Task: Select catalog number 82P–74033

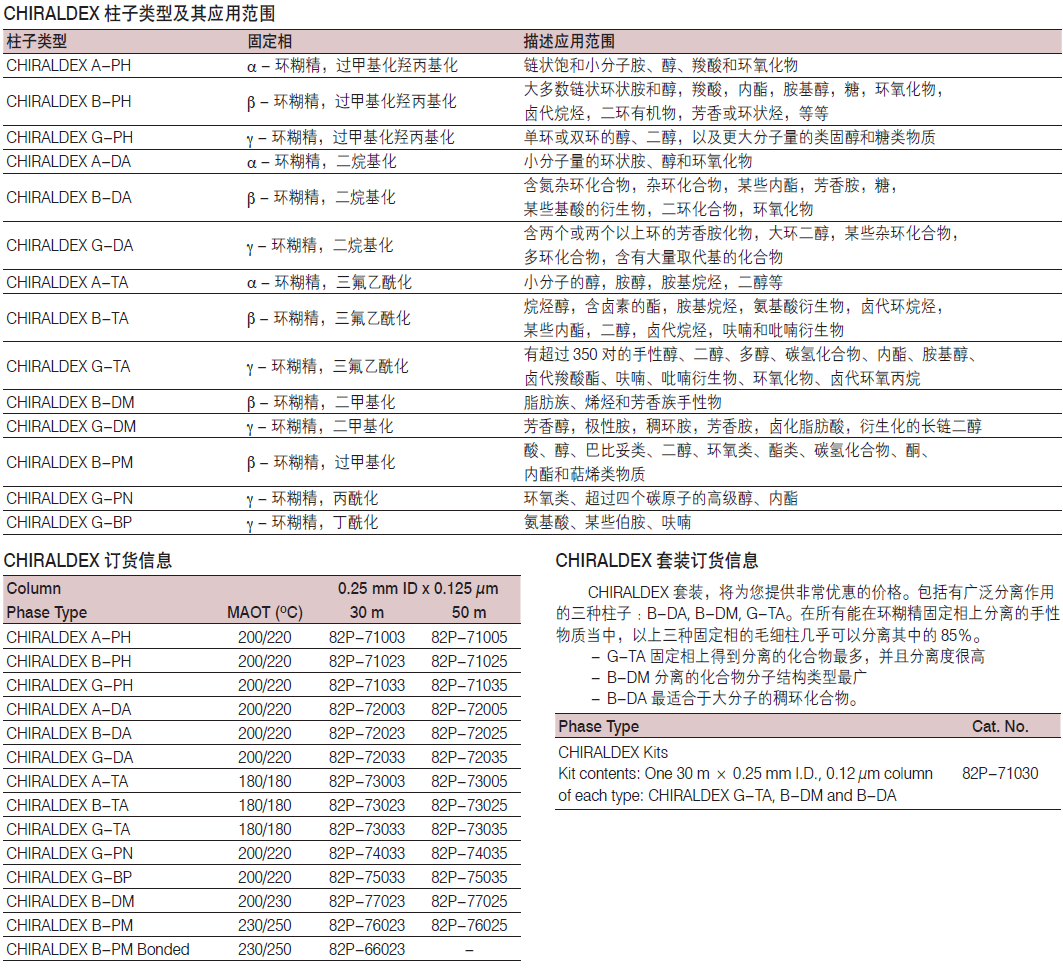Action: pyautogui.click(x=367, y=853)
